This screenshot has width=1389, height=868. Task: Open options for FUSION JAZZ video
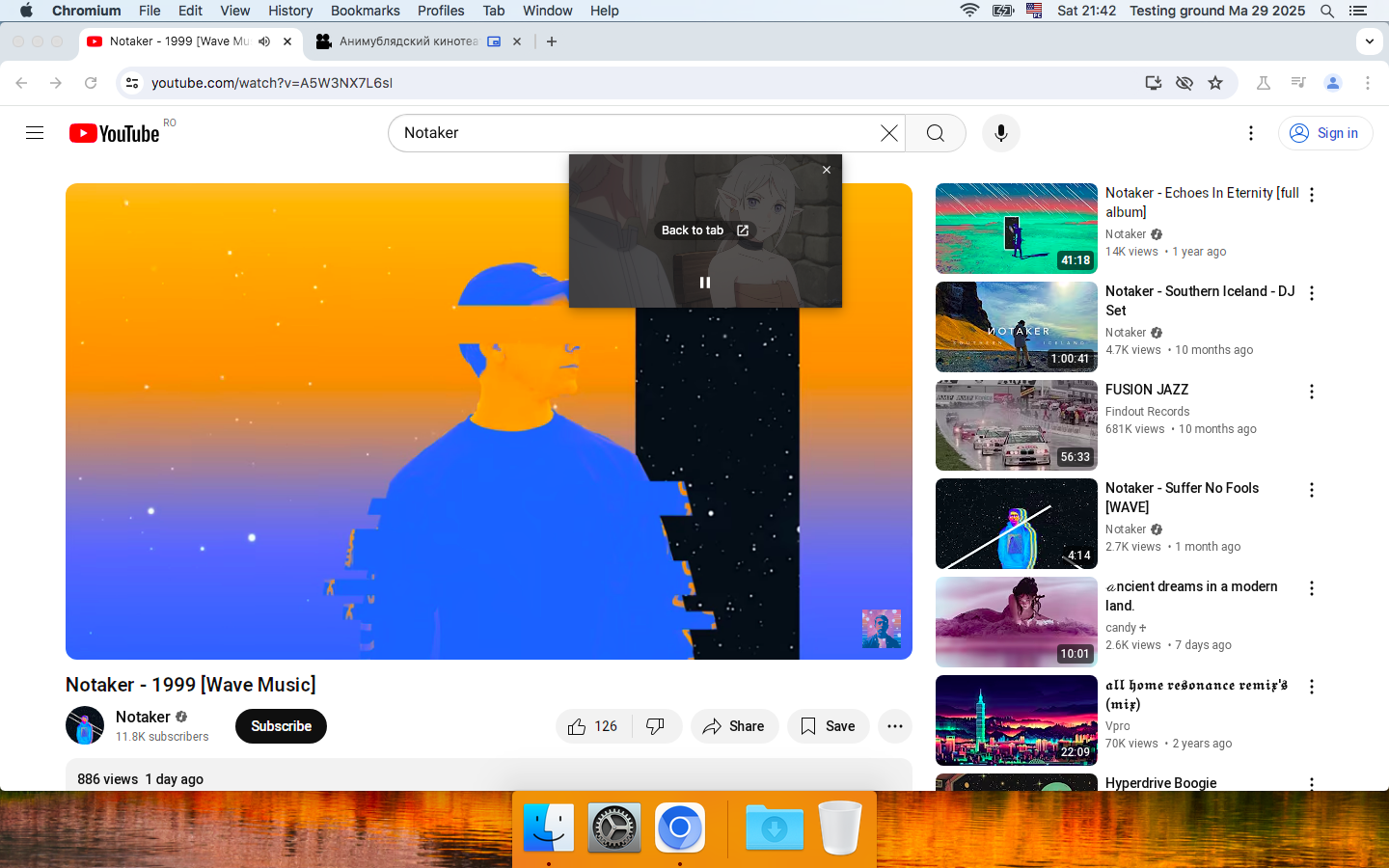pyautogui.click(x=1311, y=392)
